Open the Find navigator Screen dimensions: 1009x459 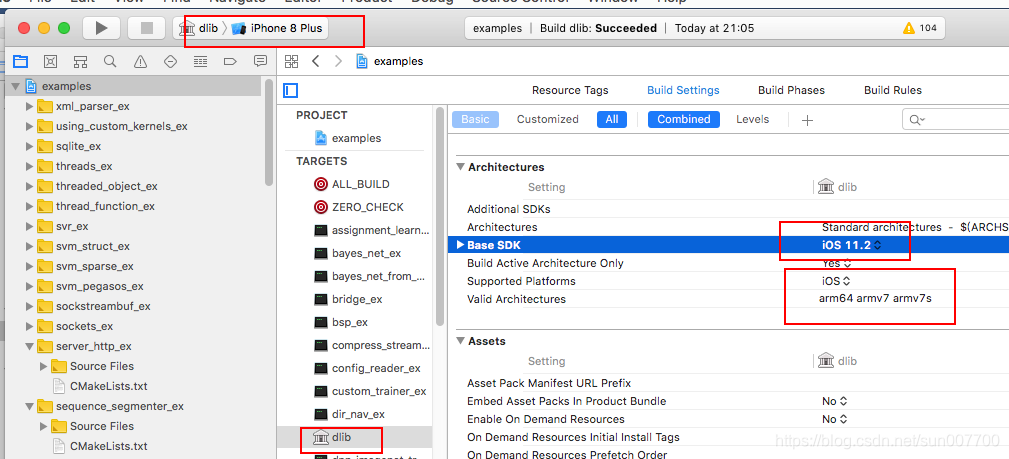point(110,62)
